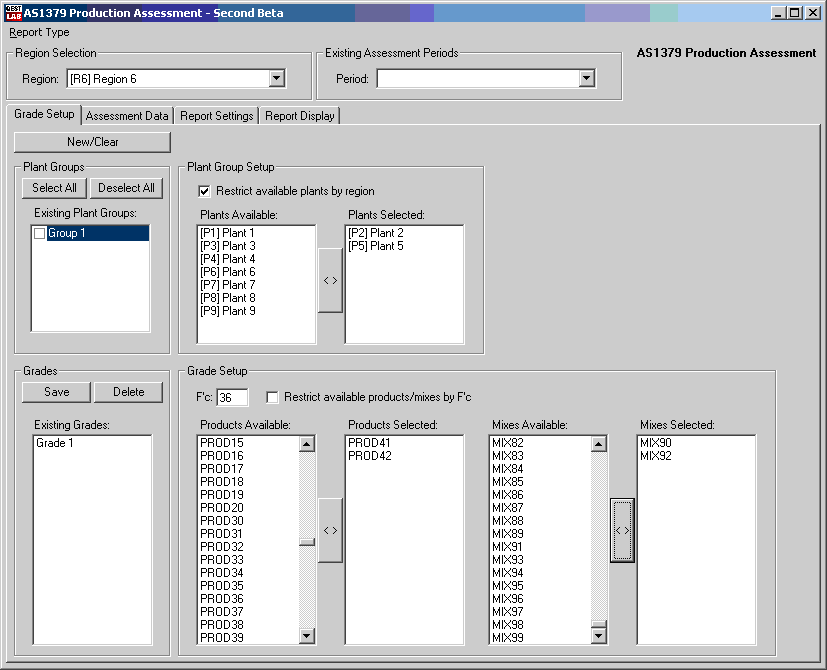This screenshot has height=670, width=827.
Task: Click the products transfer arrows button
Action: pos(330,530)
